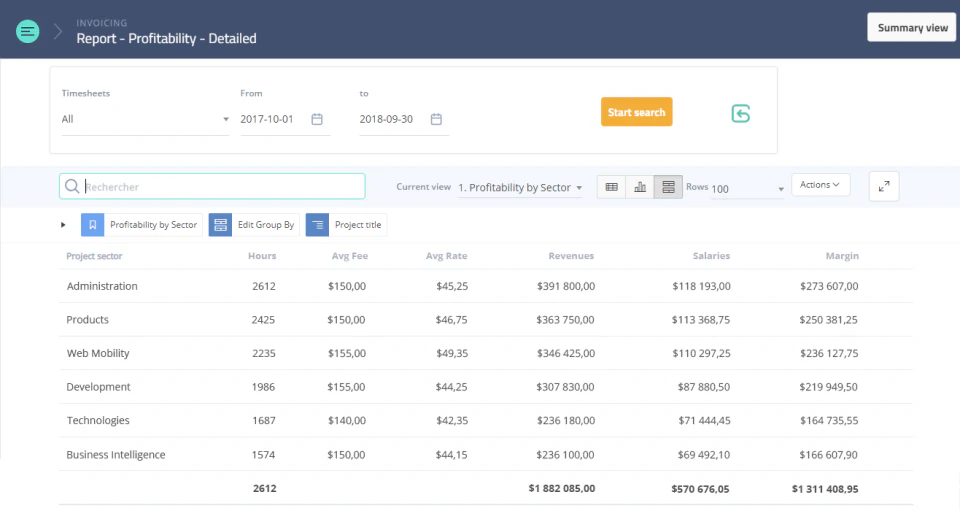
Task: Switch to table grid view icon
Action: [x=611, y=187]
